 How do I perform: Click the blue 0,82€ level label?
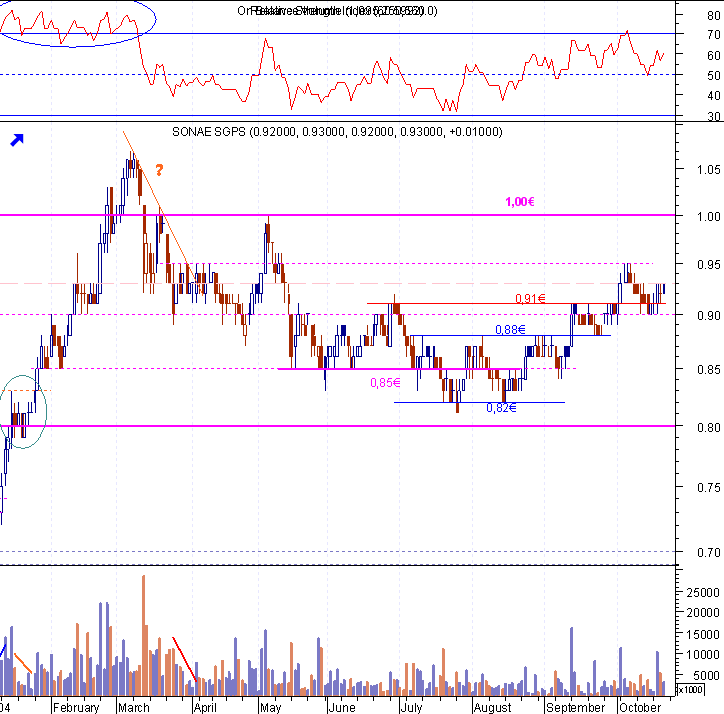point(501,408)
